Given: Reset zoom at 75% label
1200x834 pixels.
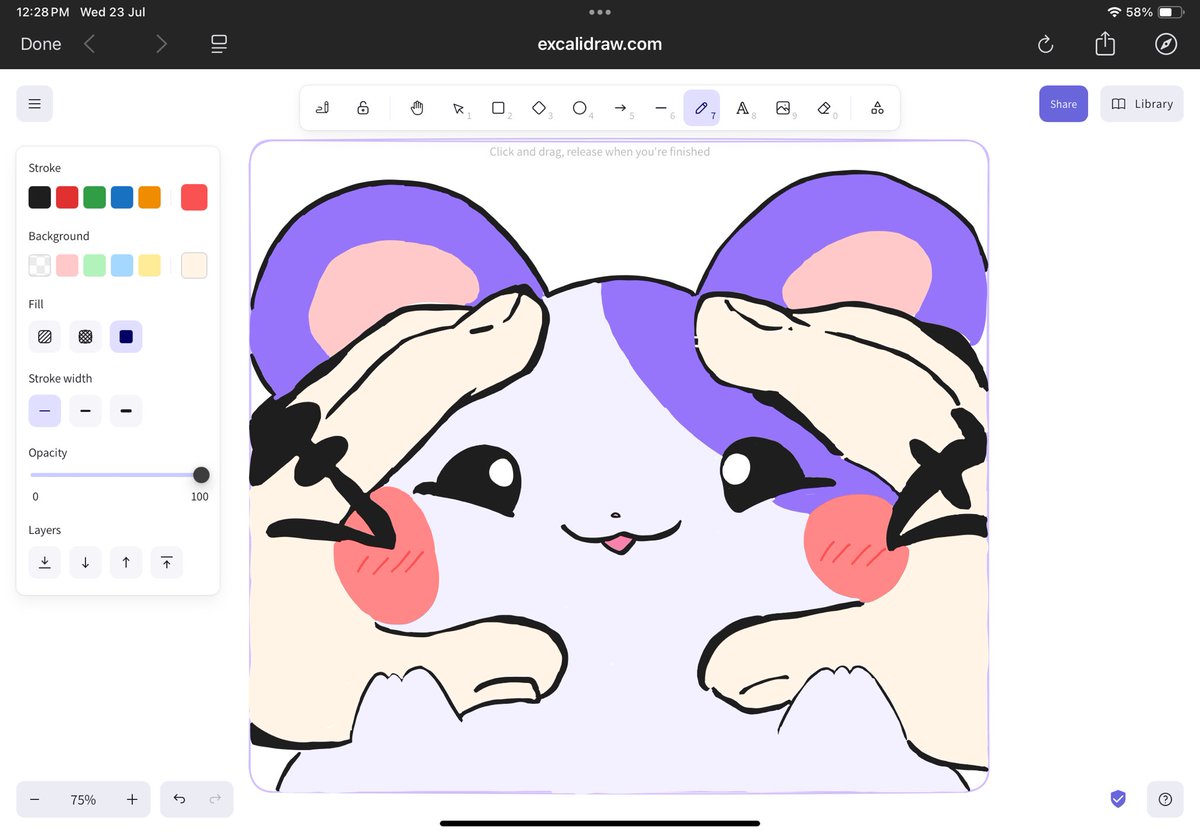Looking at the screenshot, I should (83, 800).
